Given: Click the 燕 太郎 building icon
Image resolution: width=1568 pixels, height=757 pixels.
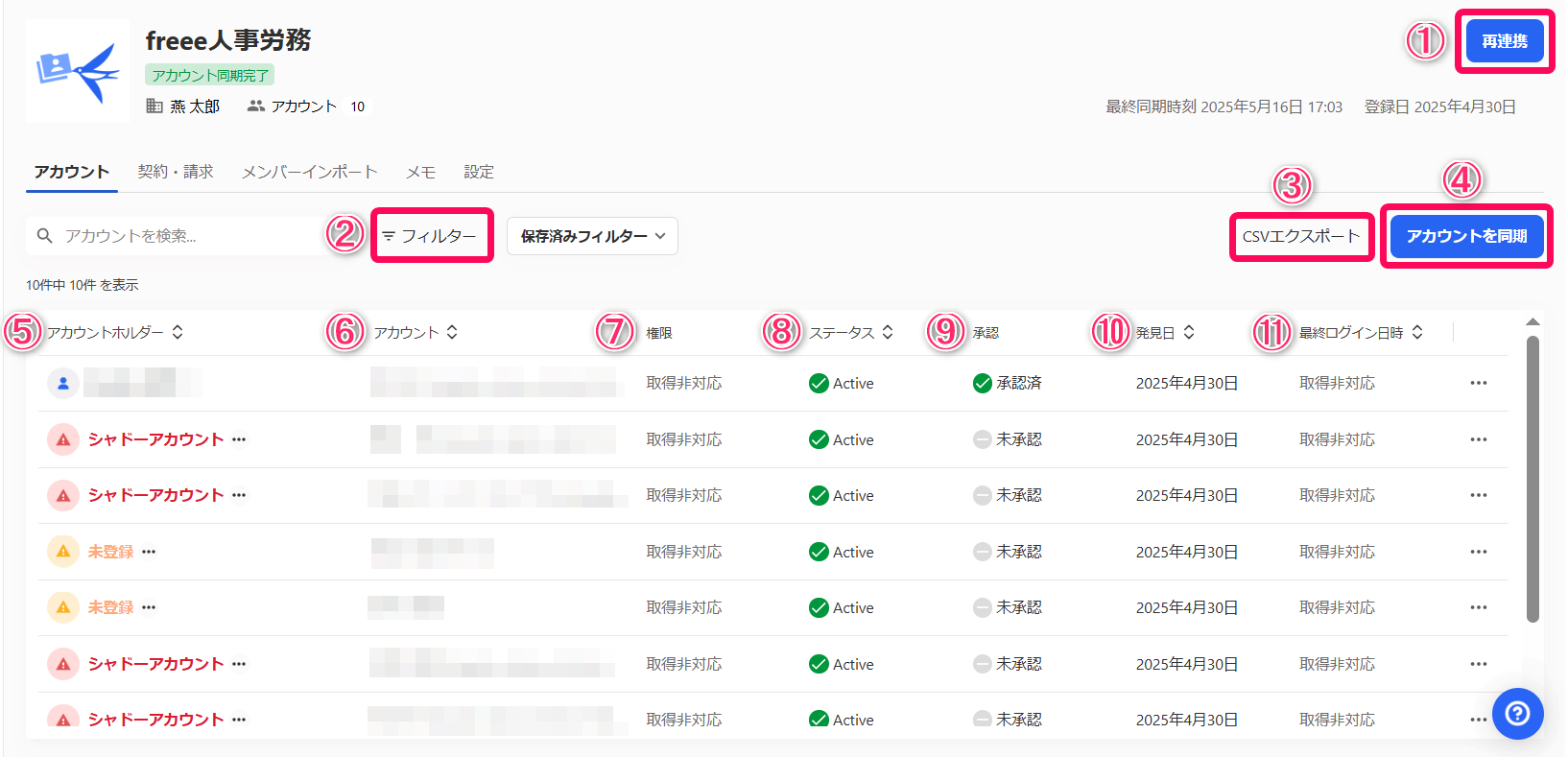Looking at the screenshot, I should coord(154,106).
